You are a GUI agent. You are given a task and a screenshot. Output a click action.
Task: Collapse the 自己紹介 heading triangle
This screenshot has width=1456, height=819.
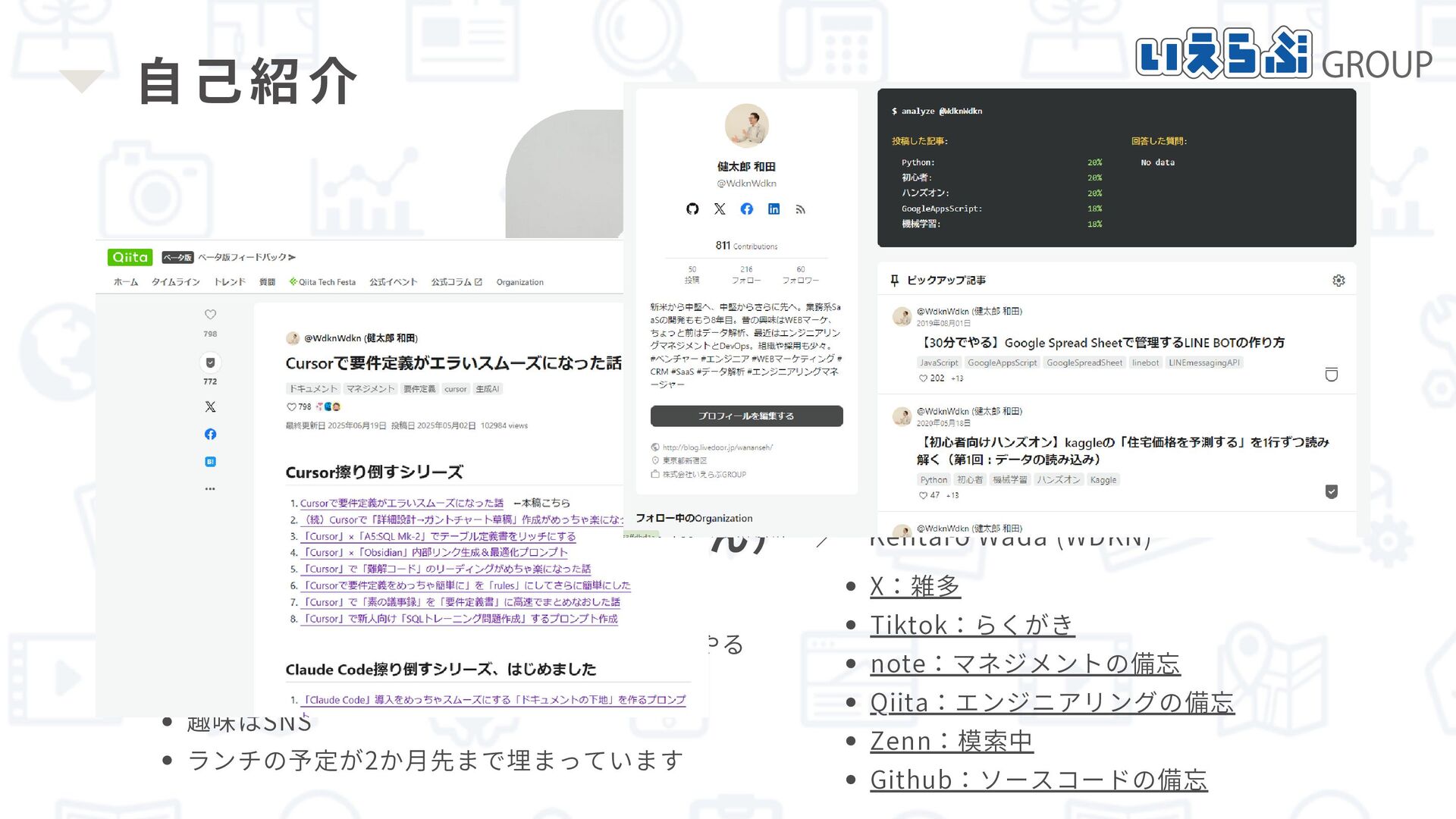[x=82, y=80]
